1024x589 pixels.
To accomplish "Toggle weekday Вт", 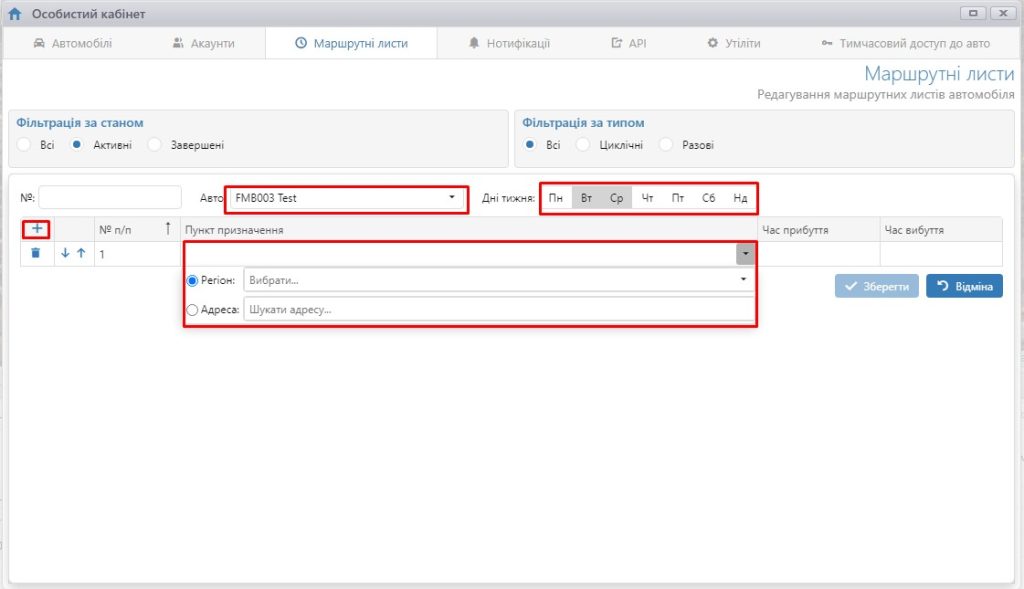I will coord(586,198).
